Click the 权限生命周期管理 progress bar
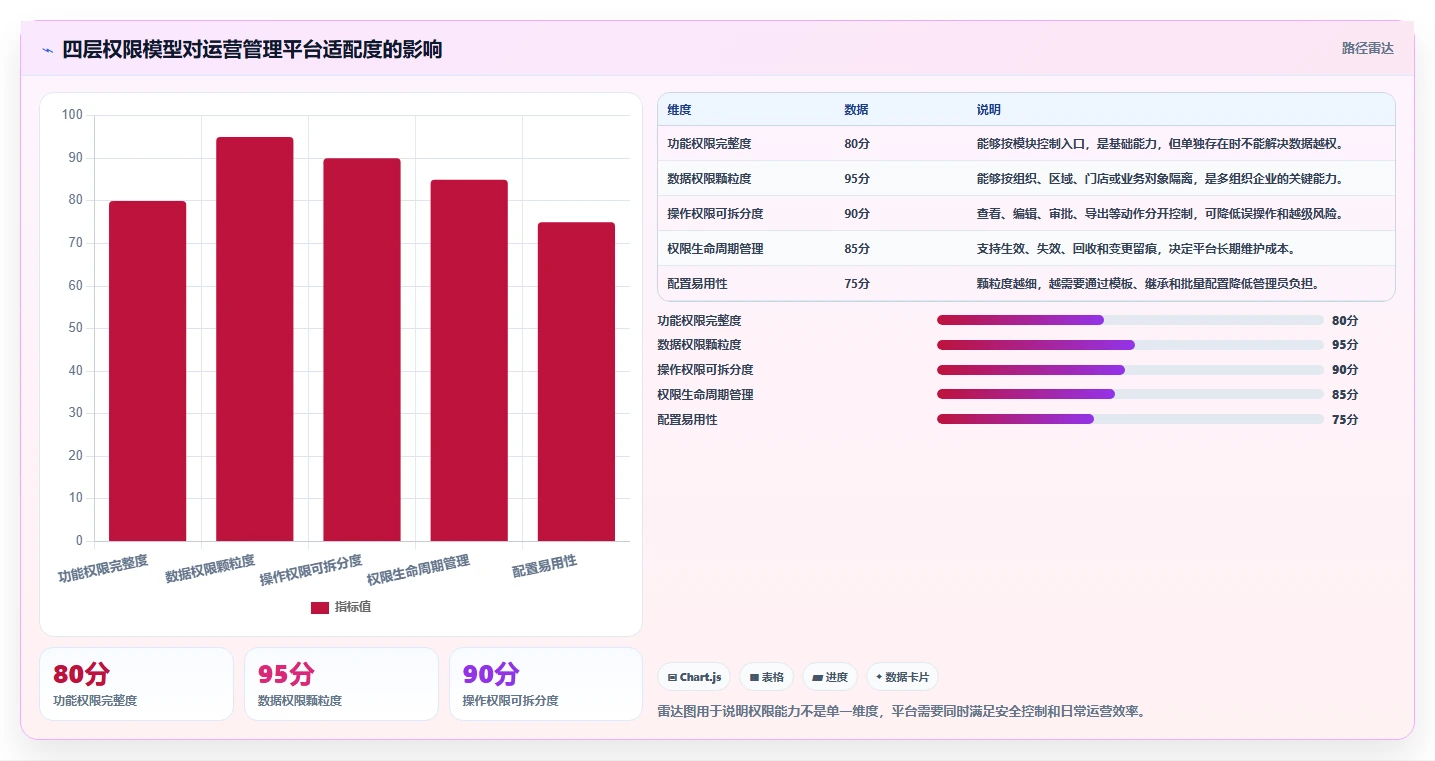1435x761 pixels. pos(1130,394)
